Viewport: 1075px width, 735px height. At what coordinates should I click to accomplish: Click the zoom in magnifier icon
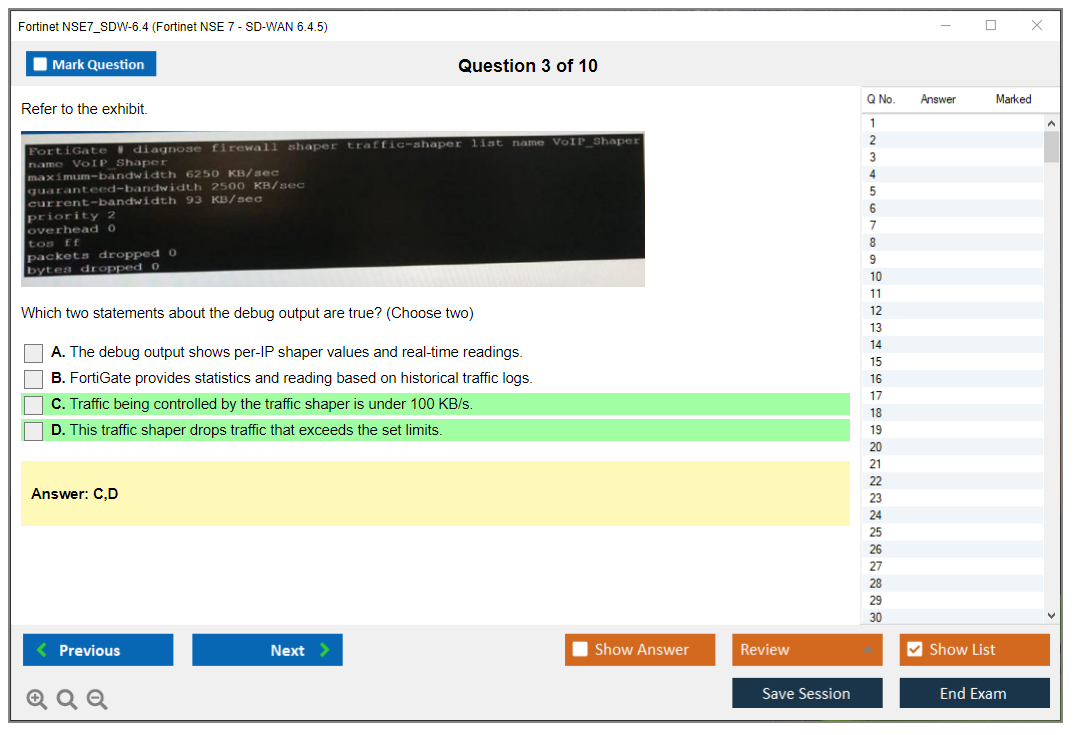click(x=37, y=700)
